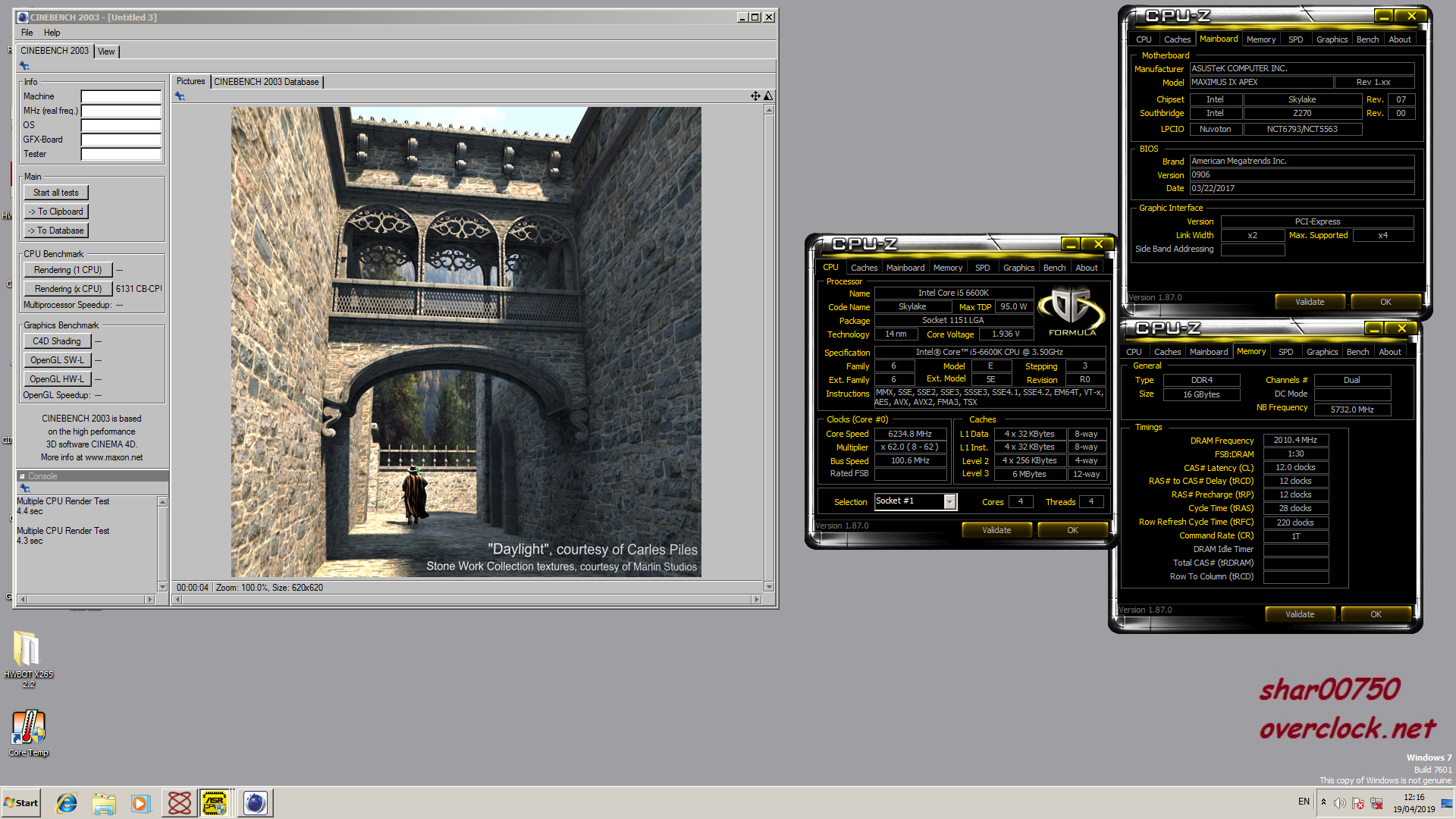Viewport: 1456px width, 819px height.
Task: Click the triangle icon in Pictures panel corner
Action: pos(768,96)
